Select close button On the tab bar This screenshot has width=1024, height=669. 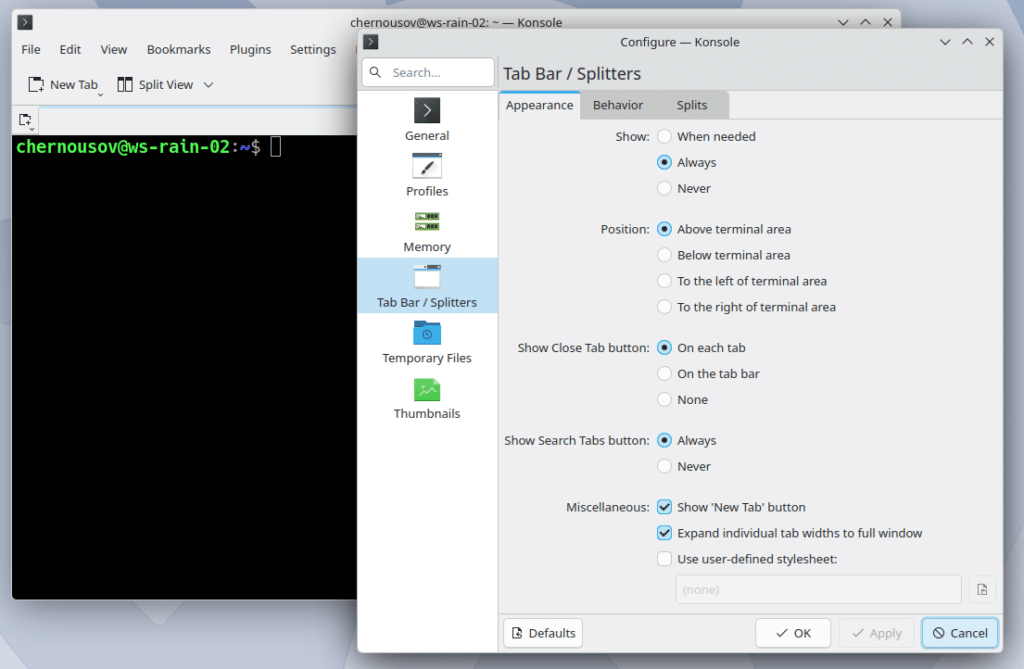coord(709,374)
